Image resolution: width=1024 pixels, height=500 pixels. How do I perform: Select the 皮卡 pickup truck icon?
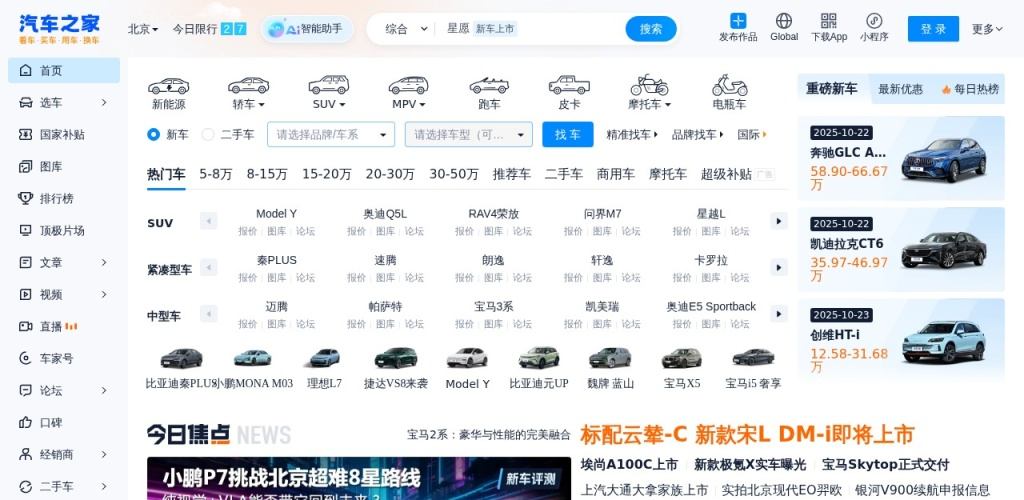pos(569,86)
